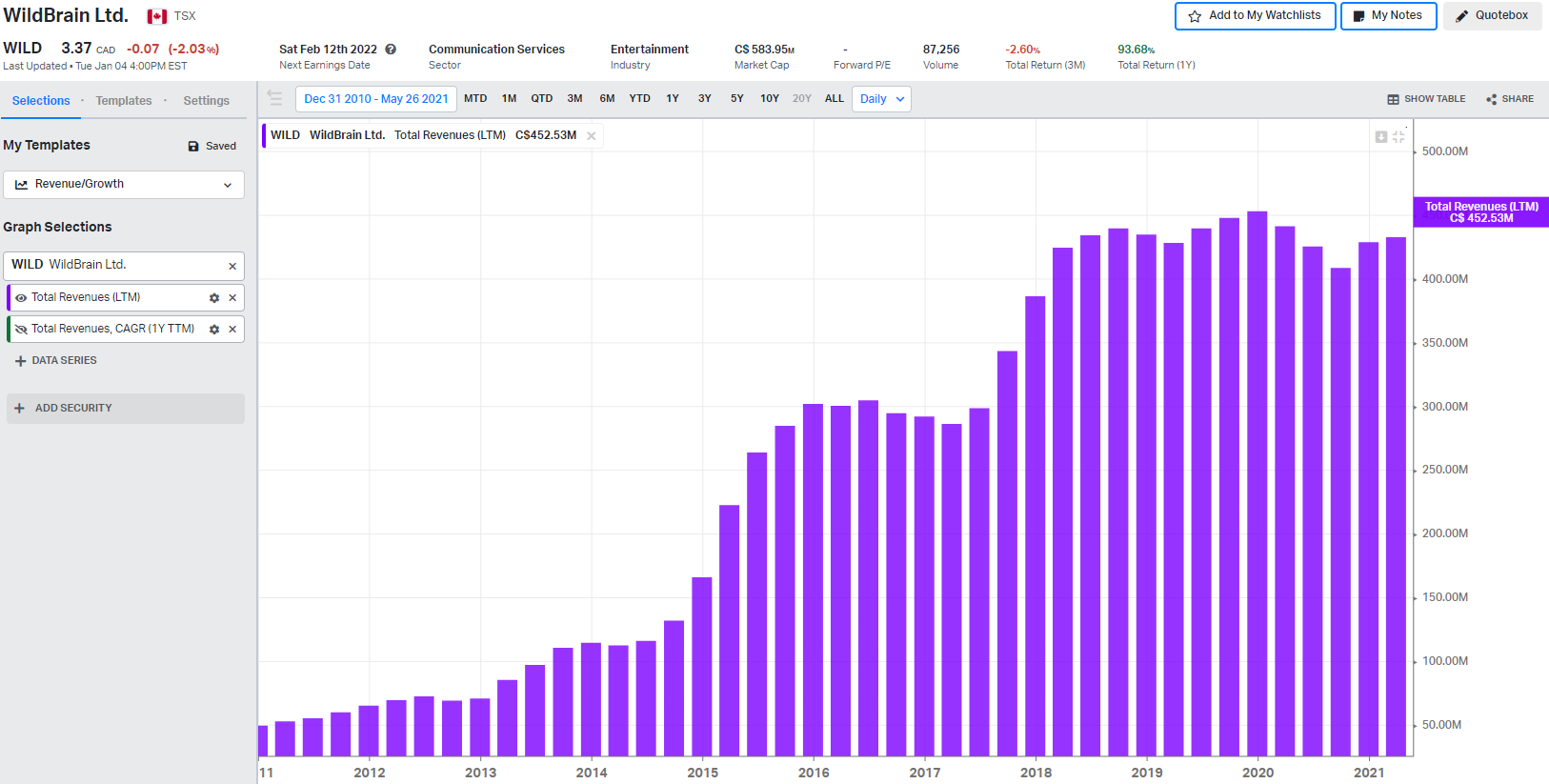Show hidden Total Revenues CAGR series
Screen dimensions: 1549x784
tap(21, 330)
